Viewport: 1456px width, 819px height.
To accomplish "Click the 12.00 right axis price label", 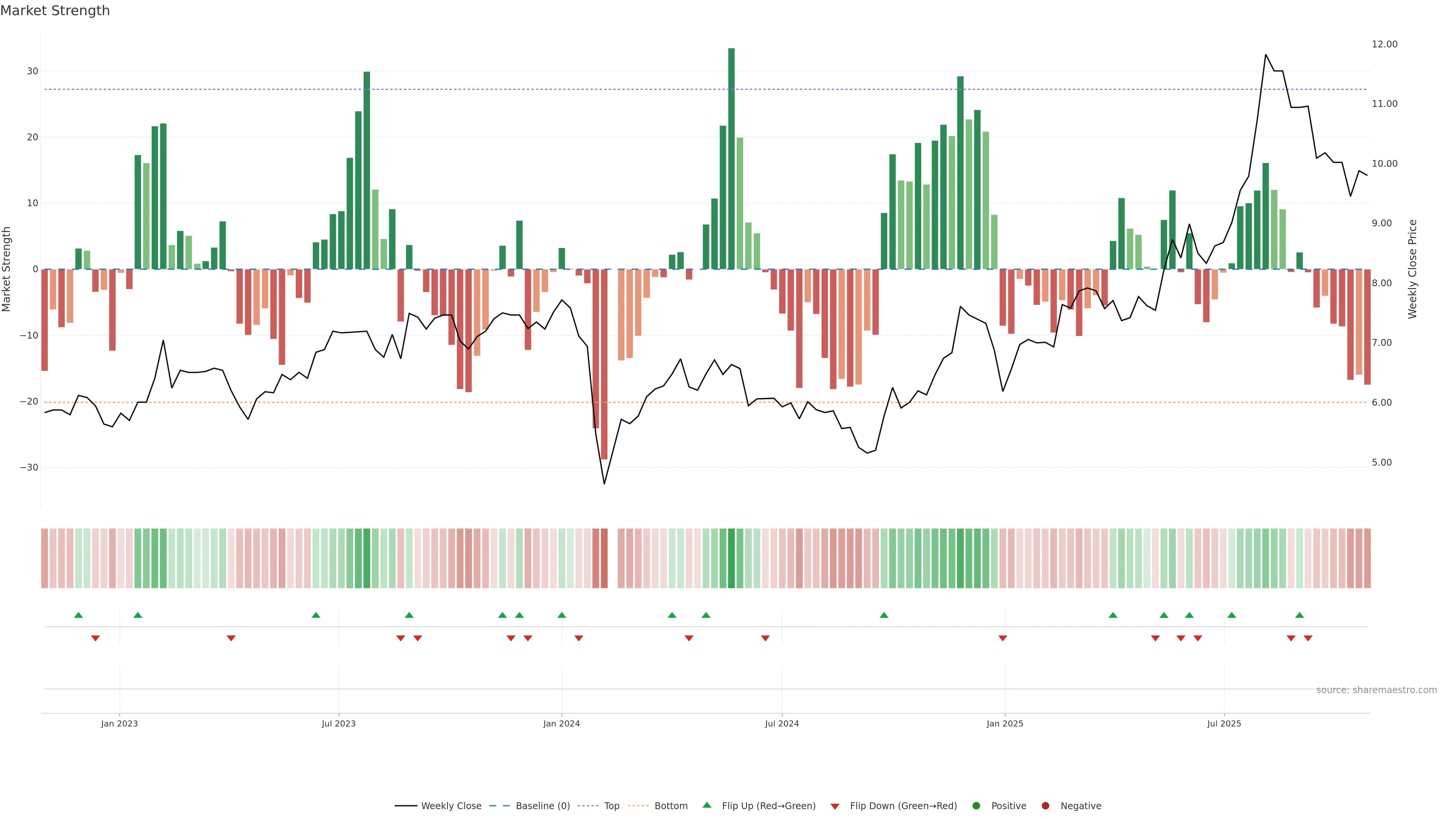I will (x=1384, y=44).
